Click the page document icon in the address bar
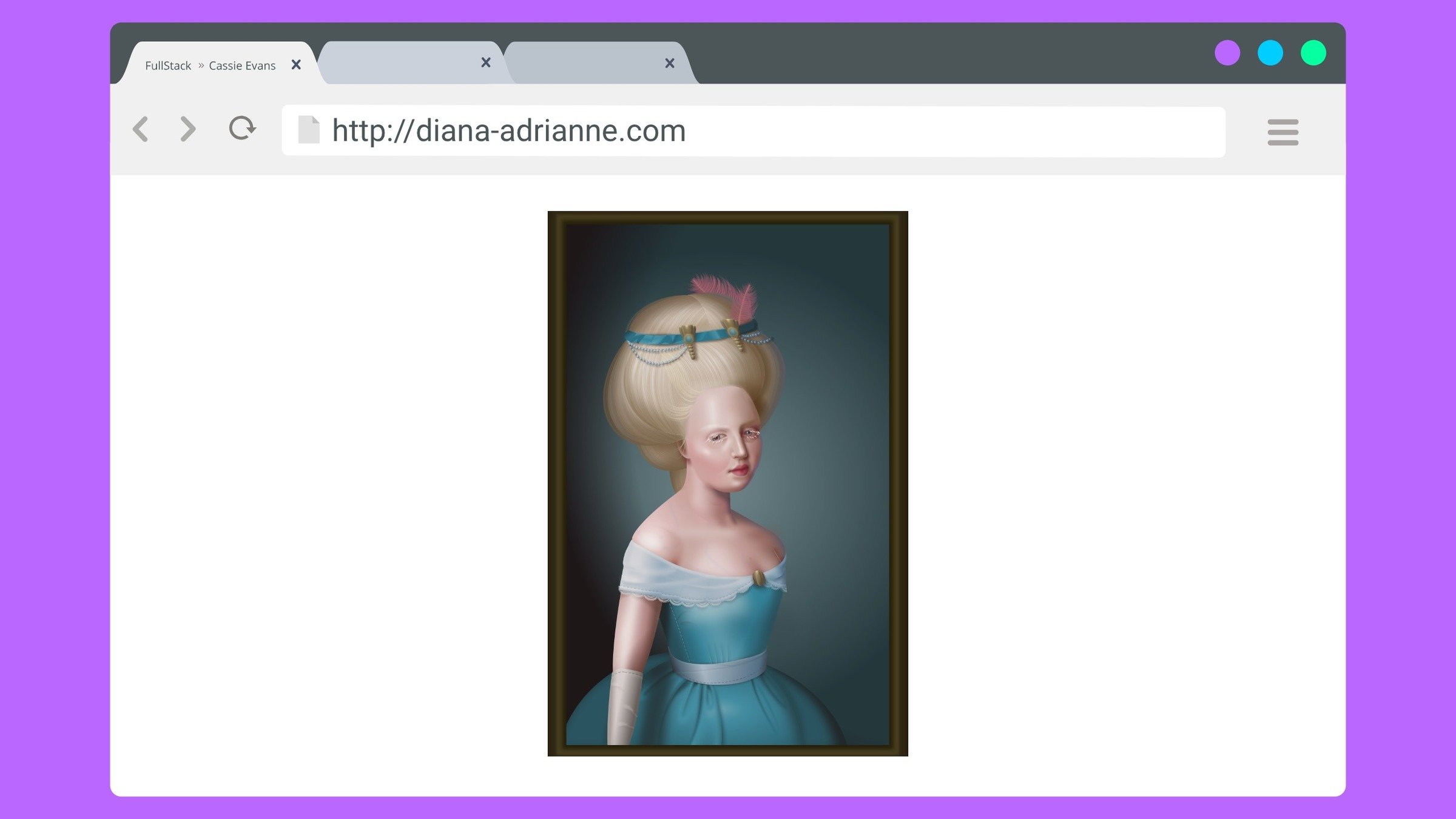1456x819 pixels. (x=309, y=130)
